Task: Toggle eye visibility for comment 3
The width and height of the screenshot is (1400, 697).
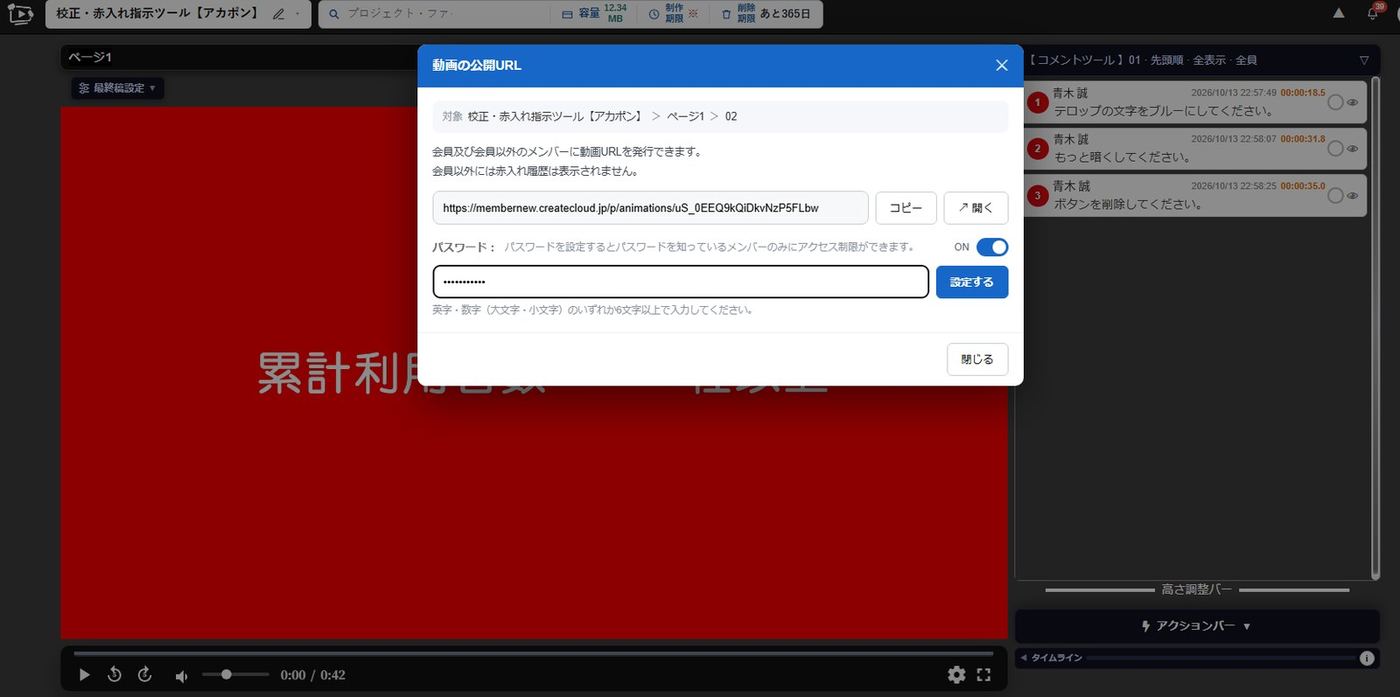Action: coord(1352,196)
